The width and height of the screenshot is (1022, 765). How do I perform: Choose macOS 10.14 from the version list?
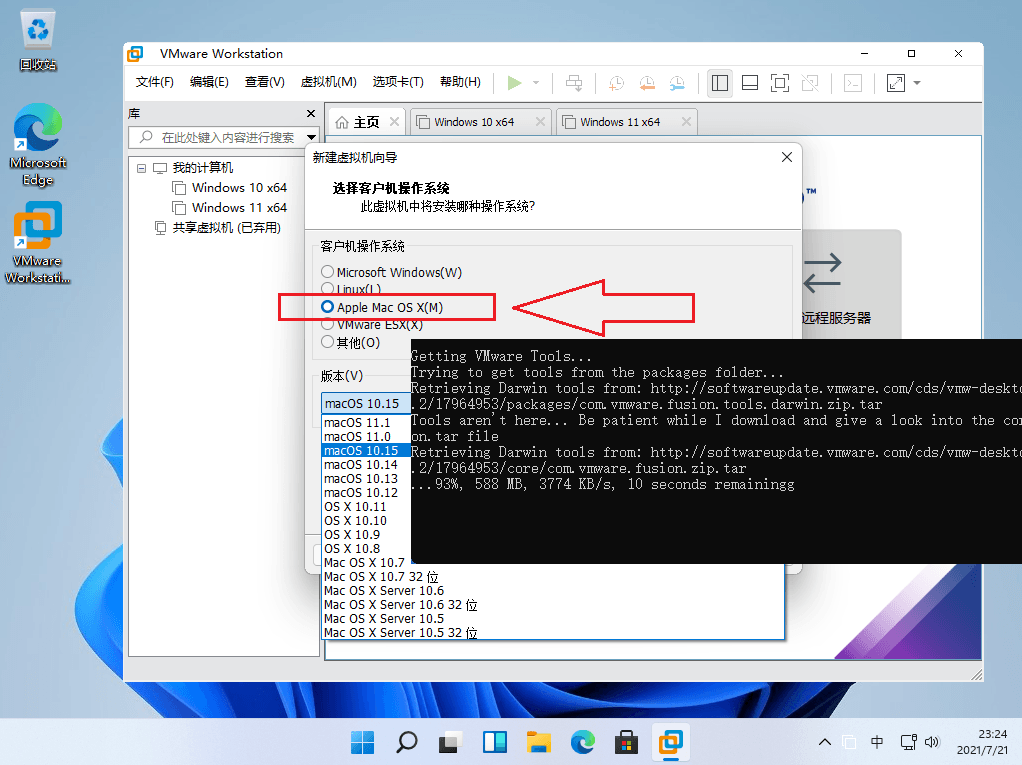point(366,465)
